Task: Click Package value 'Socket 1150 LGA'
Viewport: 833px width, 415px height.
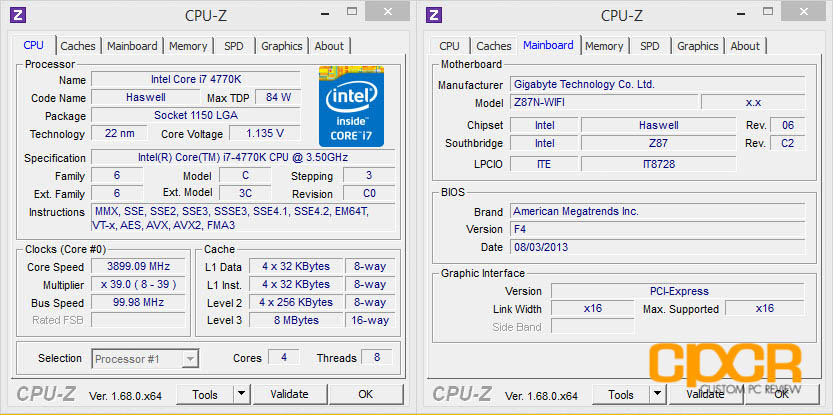Action: coord(196,115)
